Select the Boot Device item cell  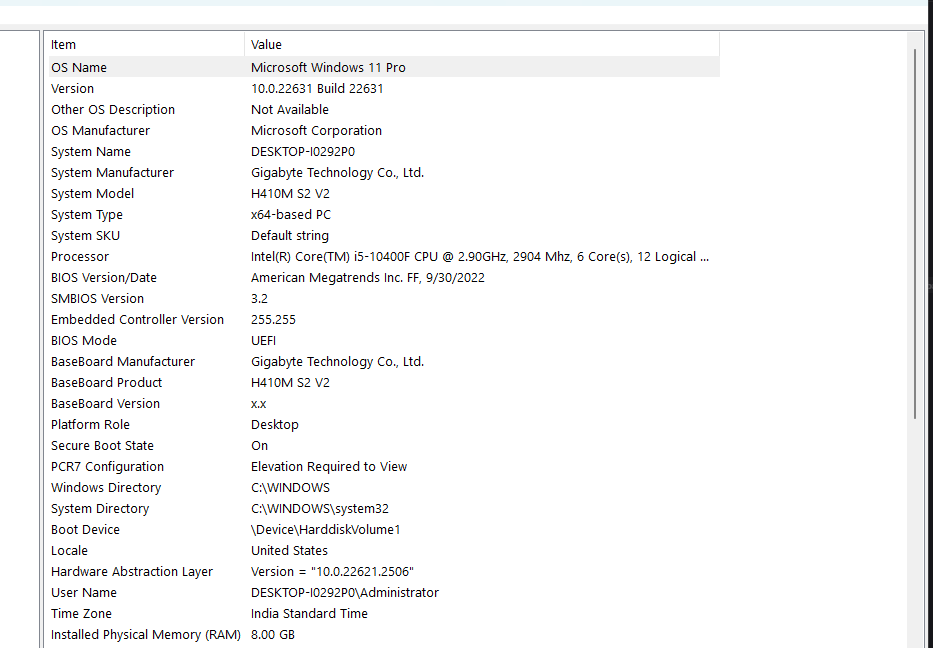pos(85,530)
